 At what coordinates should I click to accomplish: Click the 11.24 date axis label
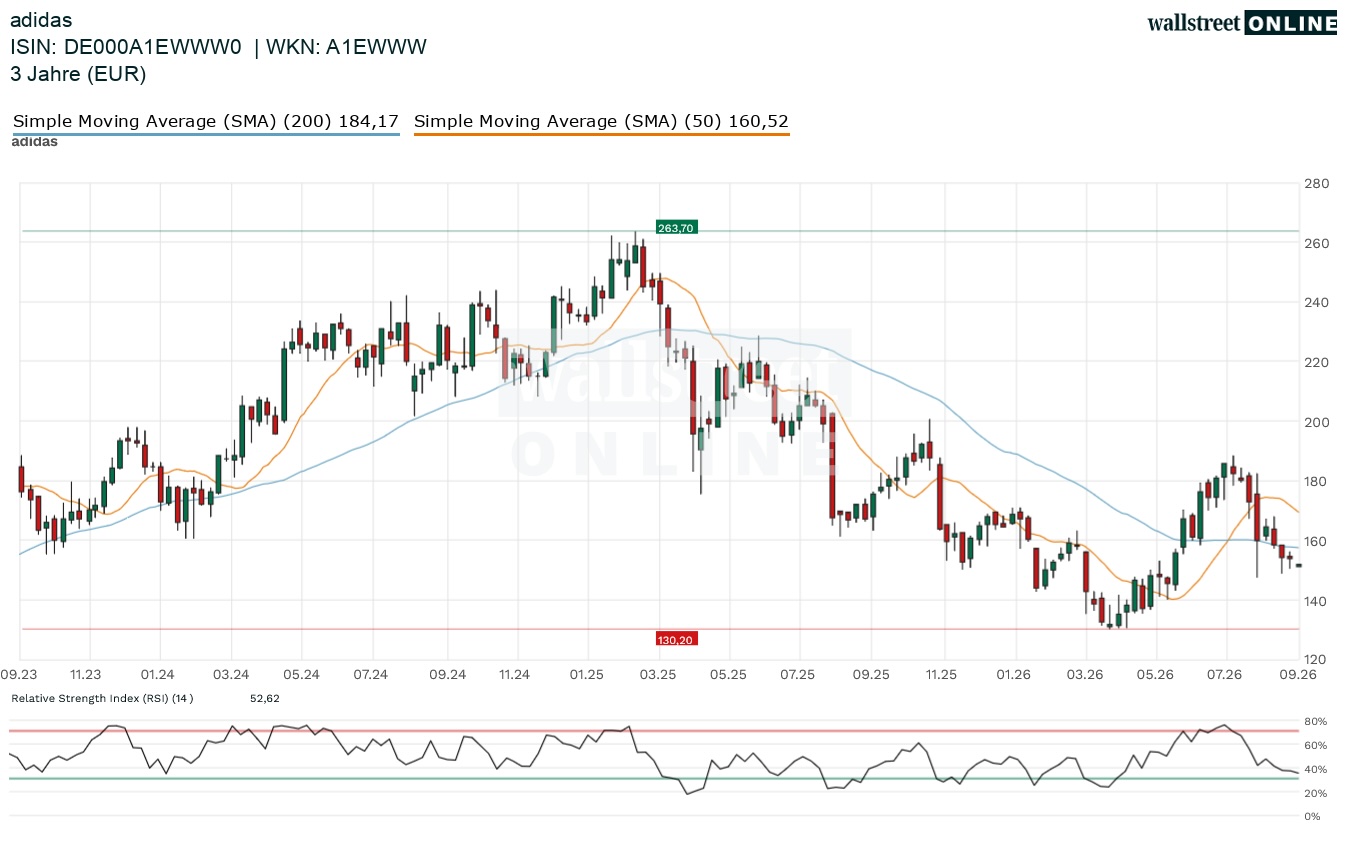[x=515, y=675]
